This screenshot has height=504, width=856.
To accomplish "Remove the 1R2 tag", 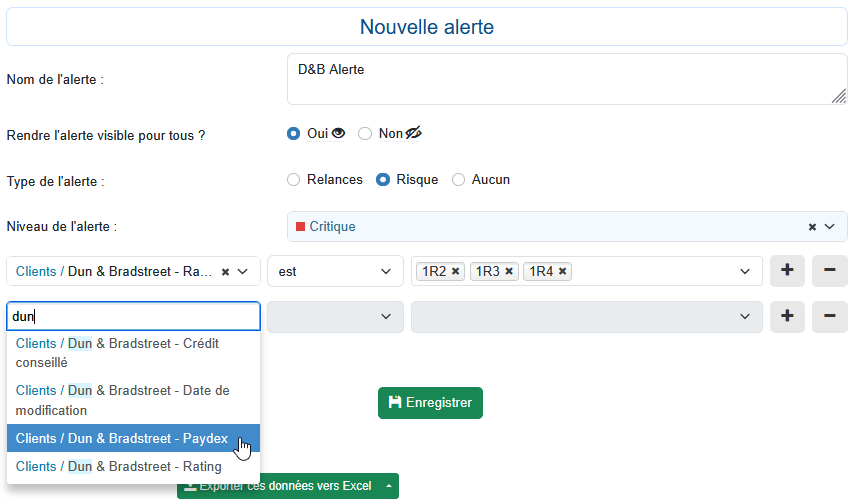I will (455, 271).
